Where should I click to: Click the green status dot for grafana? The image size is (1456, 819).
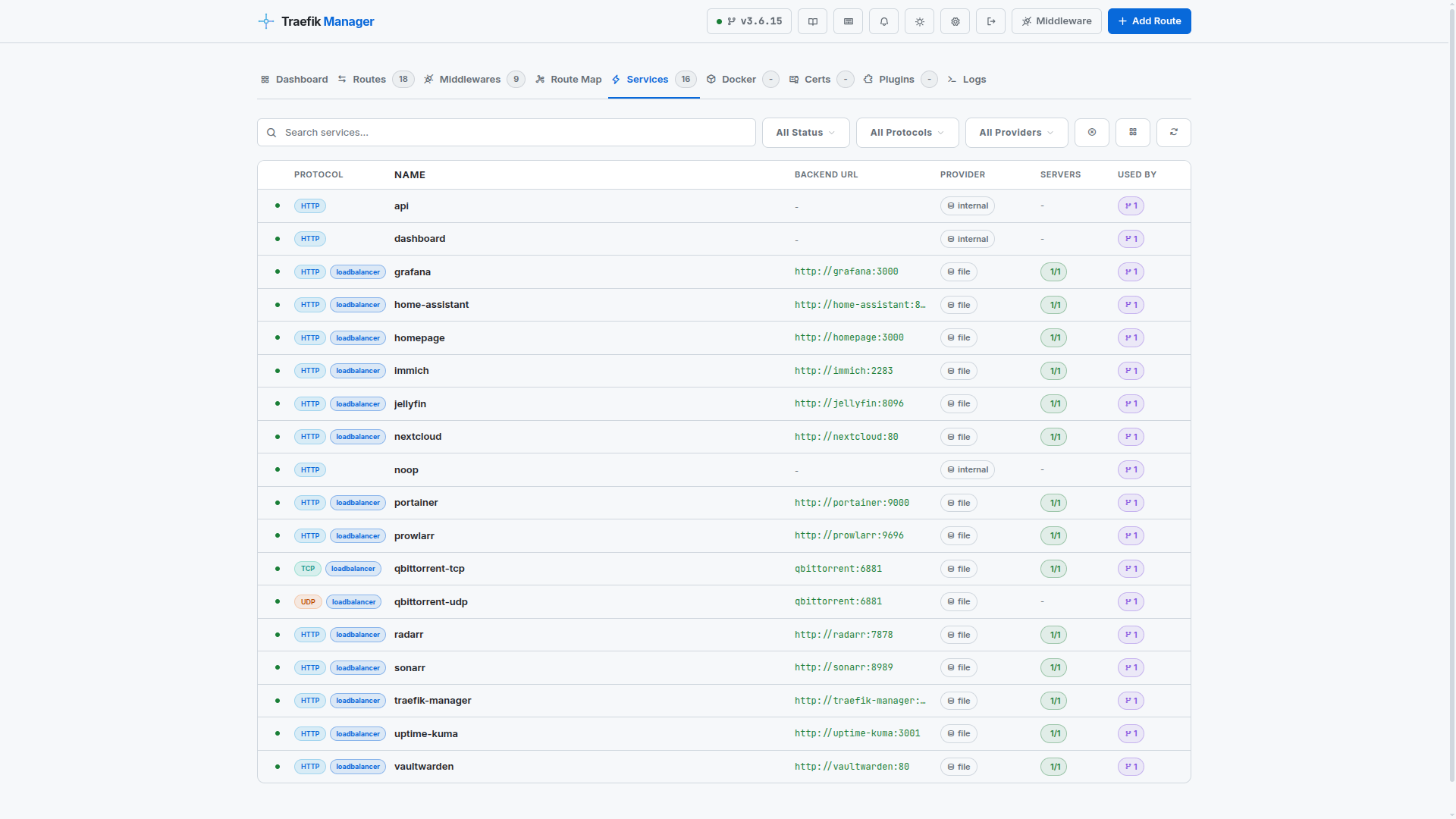[x=278, y=271]
